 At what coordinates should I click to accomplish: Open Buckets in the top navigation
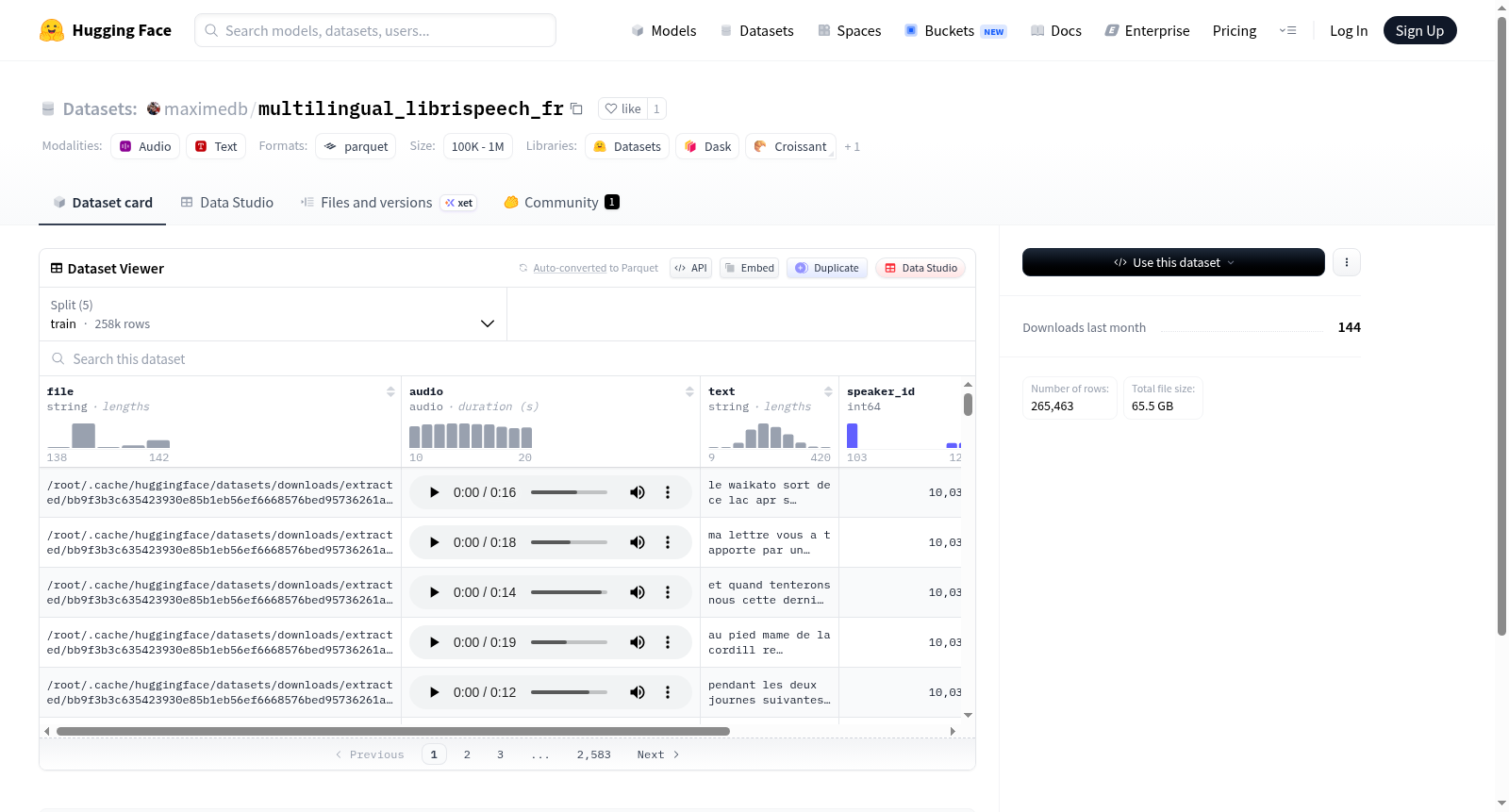[955, 30]
